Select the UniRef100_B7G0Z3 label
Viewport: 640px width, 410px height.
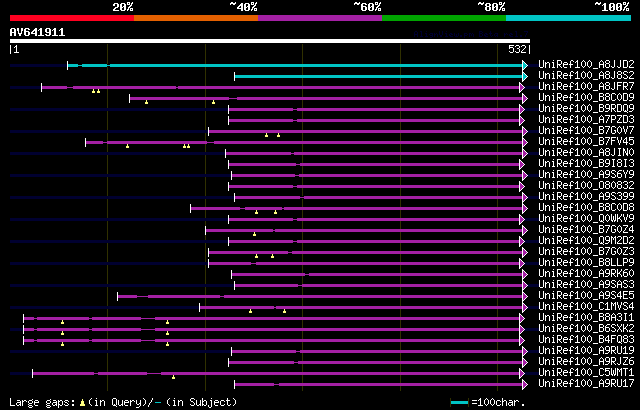586,251
